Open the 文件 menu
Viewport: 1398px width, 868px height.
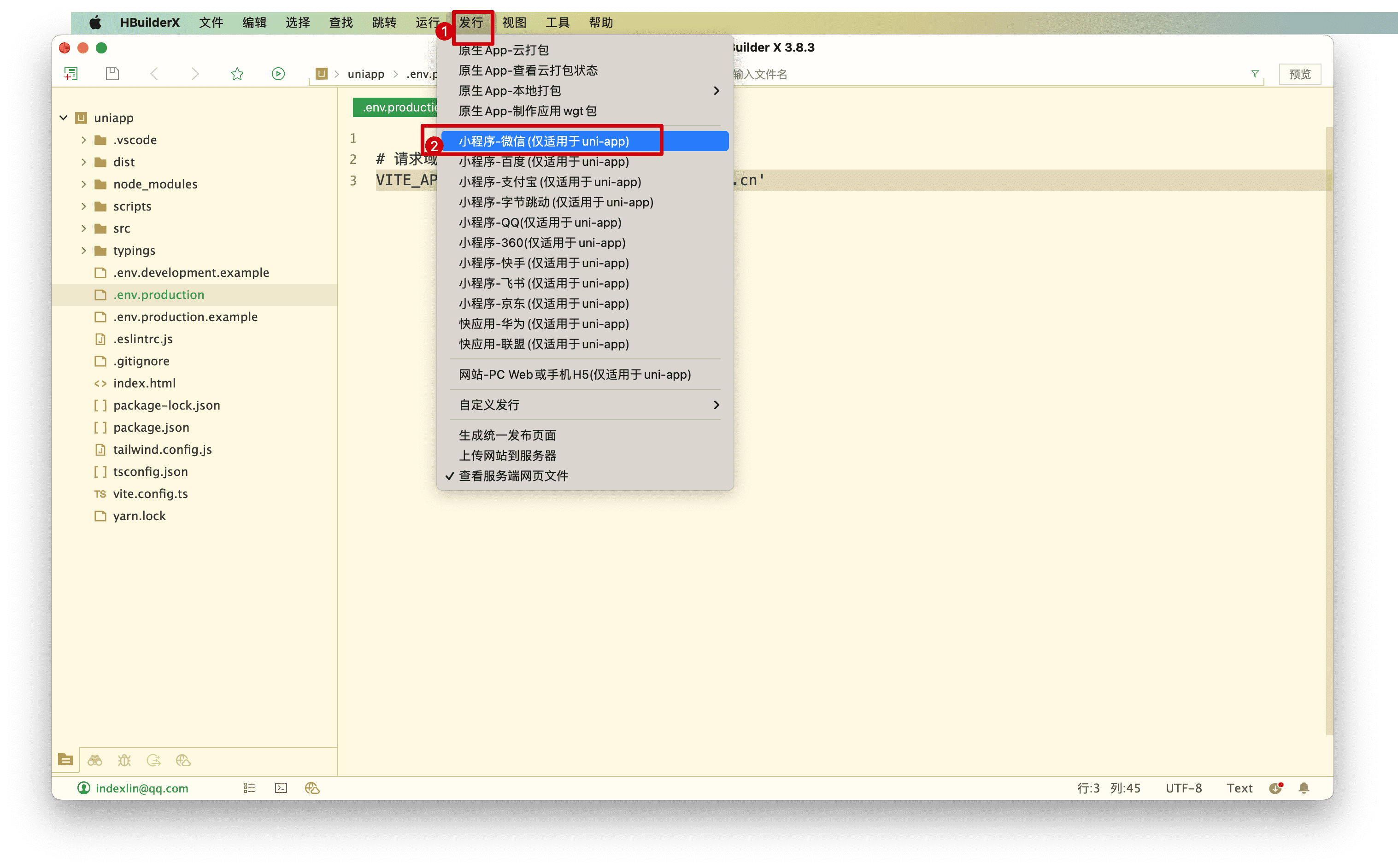211,23
